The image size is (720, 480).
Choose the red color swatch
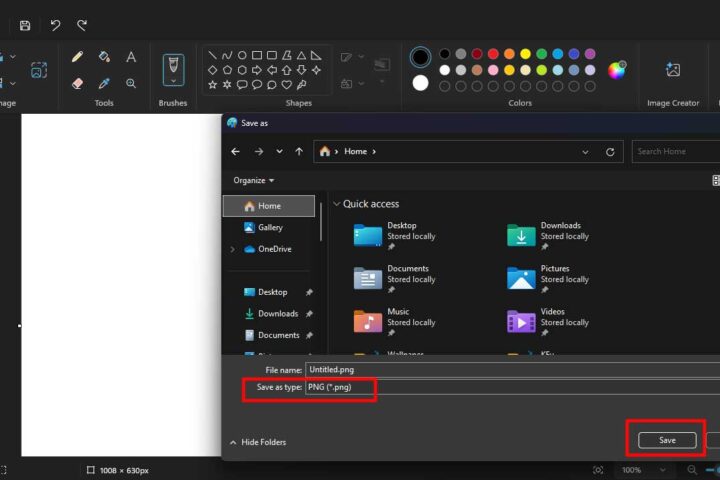(x=493, y=54)
